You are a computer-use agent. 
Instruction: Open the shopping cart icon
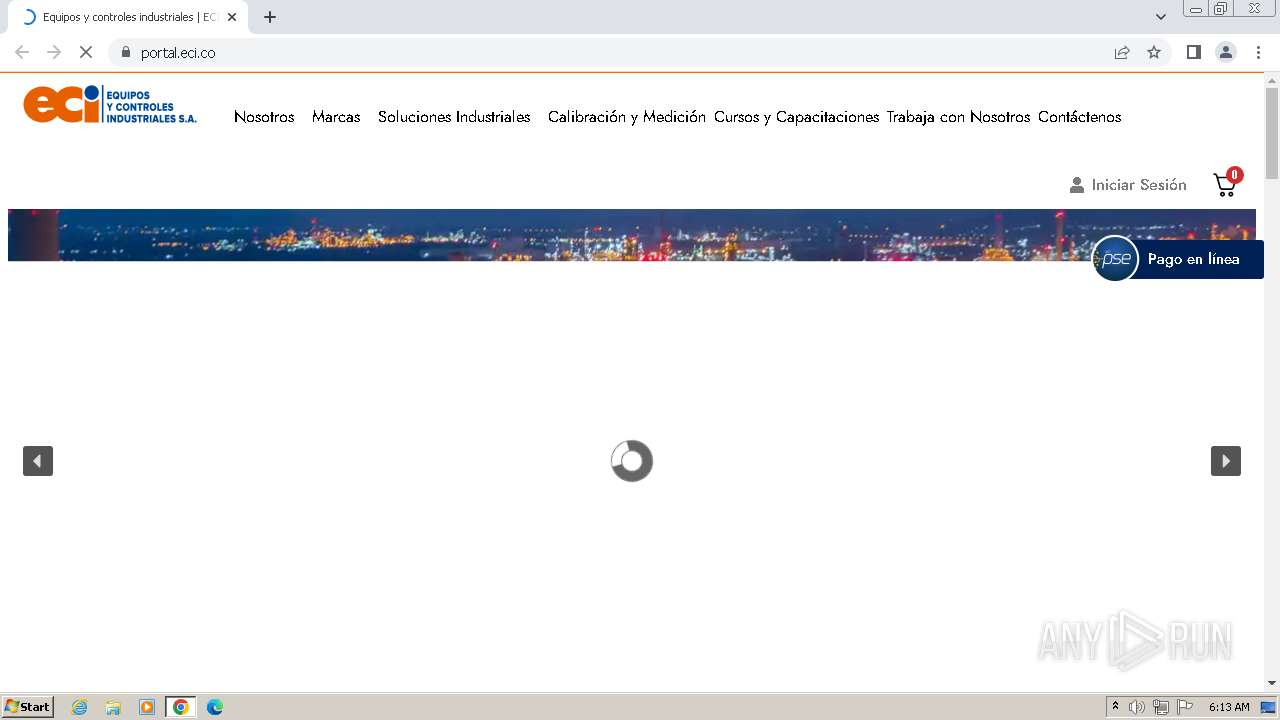pos(1227,183)
